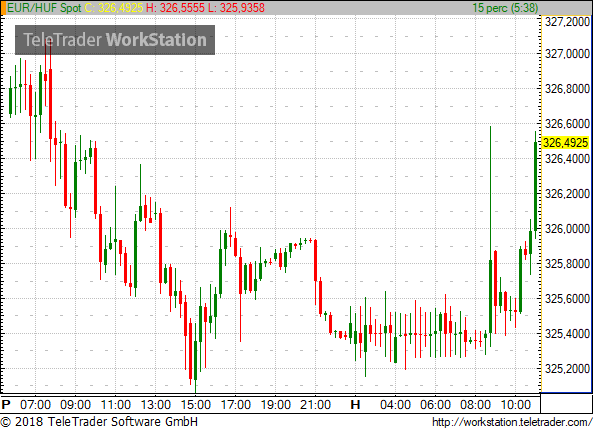Viewport: 593px width, 431px height.
Task: Click the 15 perc (5:38) interval label
Action: coord(505,8)
